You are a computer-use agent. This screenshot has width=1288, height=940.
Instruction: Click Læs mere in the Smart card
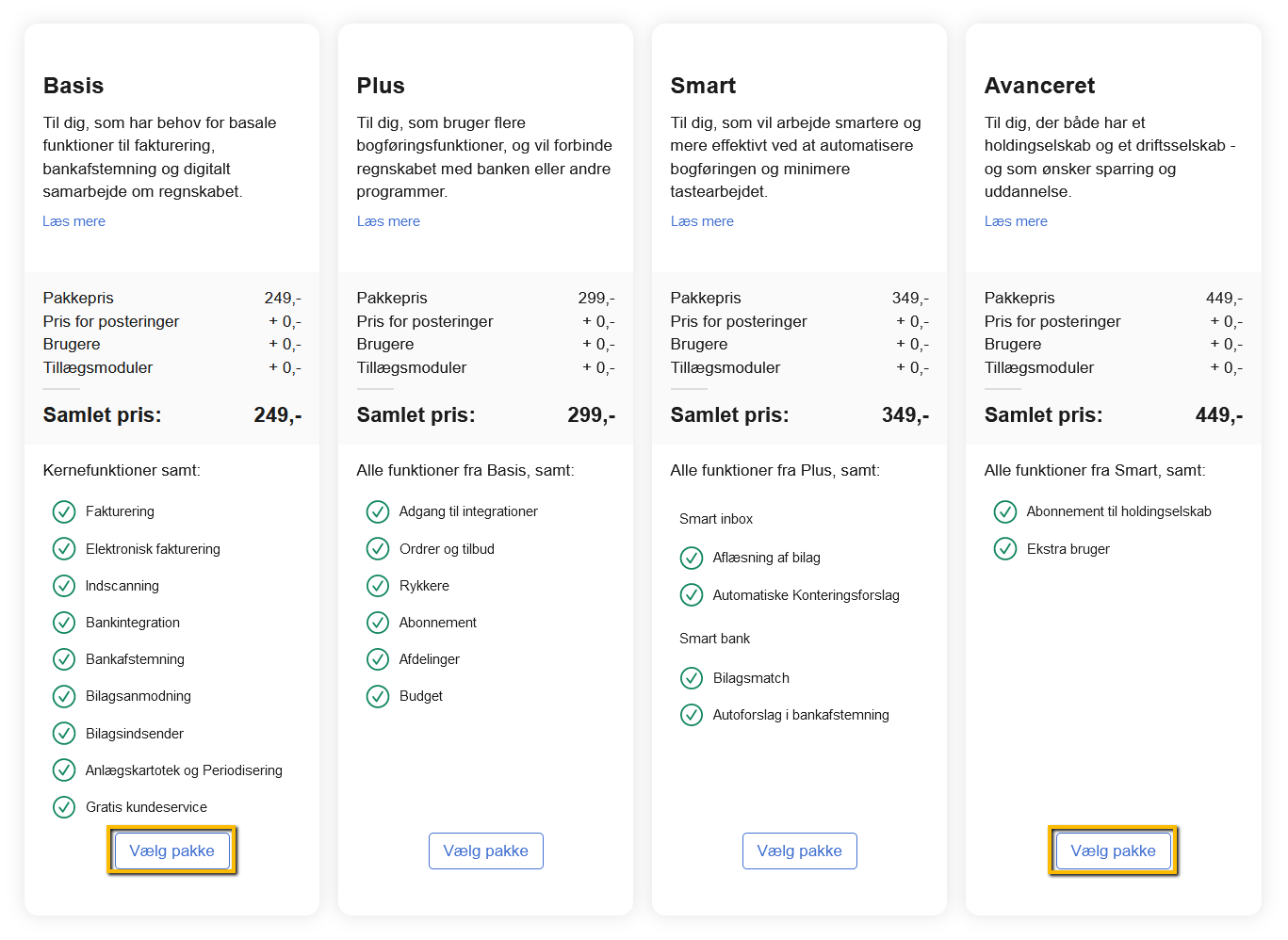point(702,221)
